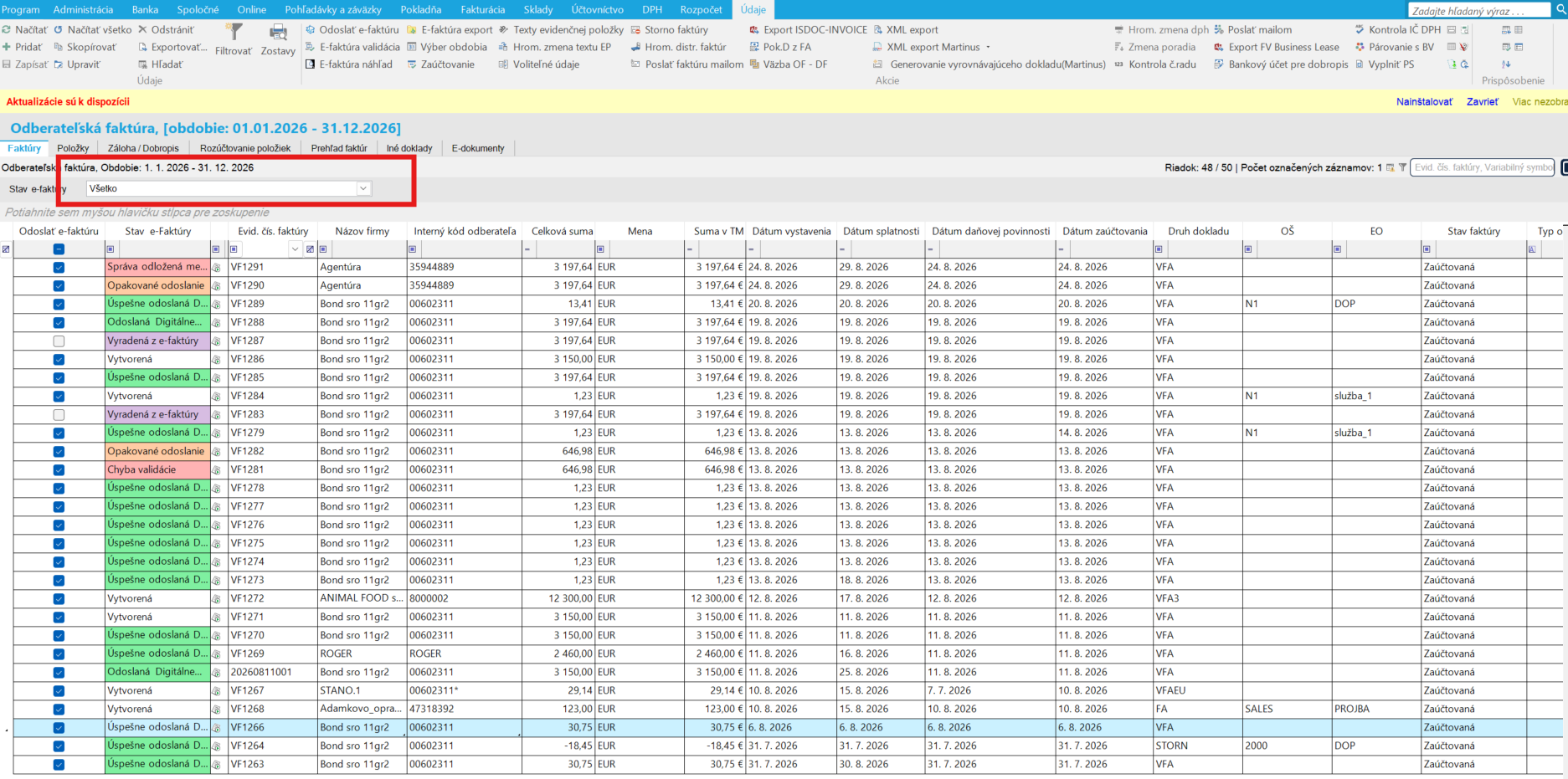Open the Sklady menu
The height and width of the screenshot is (779, 1568).
point(538,9)
